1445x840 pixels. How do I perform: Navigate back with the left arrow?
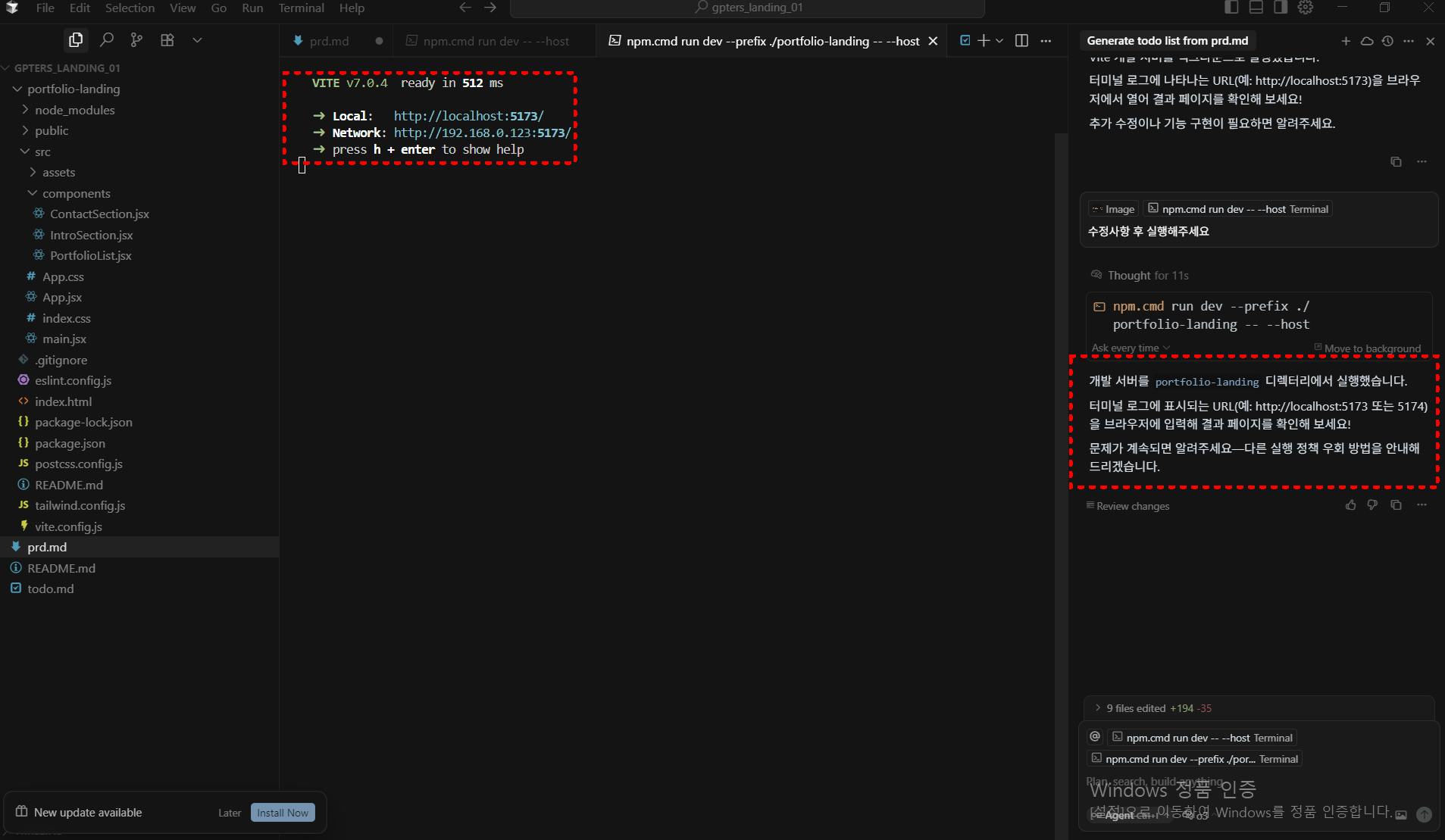(x=465, y=8)
